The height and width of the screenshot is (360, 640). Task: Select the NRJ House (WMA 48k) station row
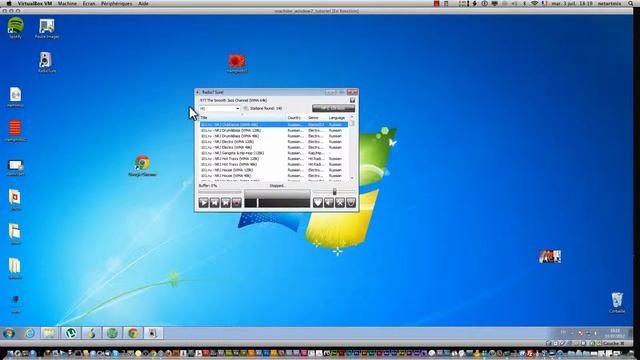274,176
